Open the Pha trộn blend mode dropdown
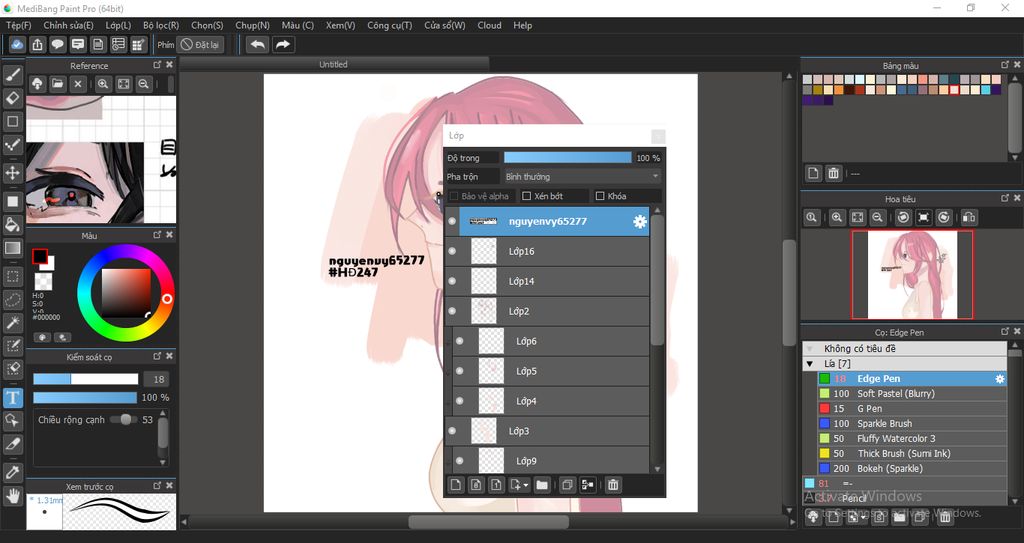 pos(581,176)
